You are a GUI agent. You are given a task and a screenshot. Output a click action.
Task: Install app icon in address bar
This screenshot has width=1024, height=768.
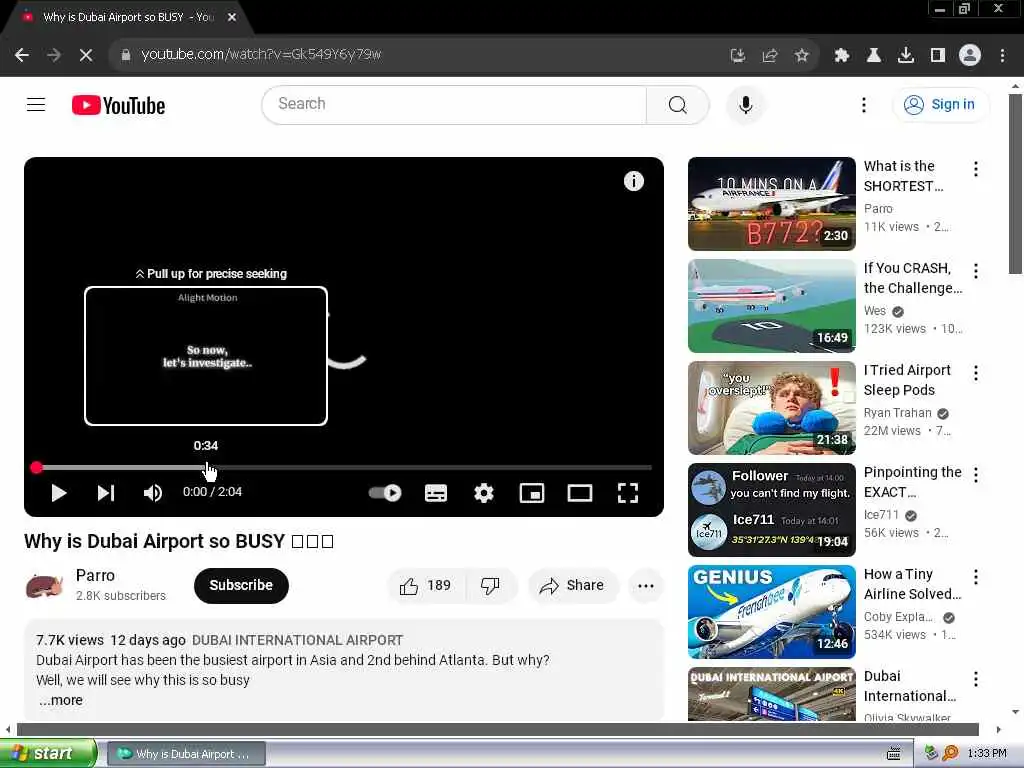(x=737, y=56)
